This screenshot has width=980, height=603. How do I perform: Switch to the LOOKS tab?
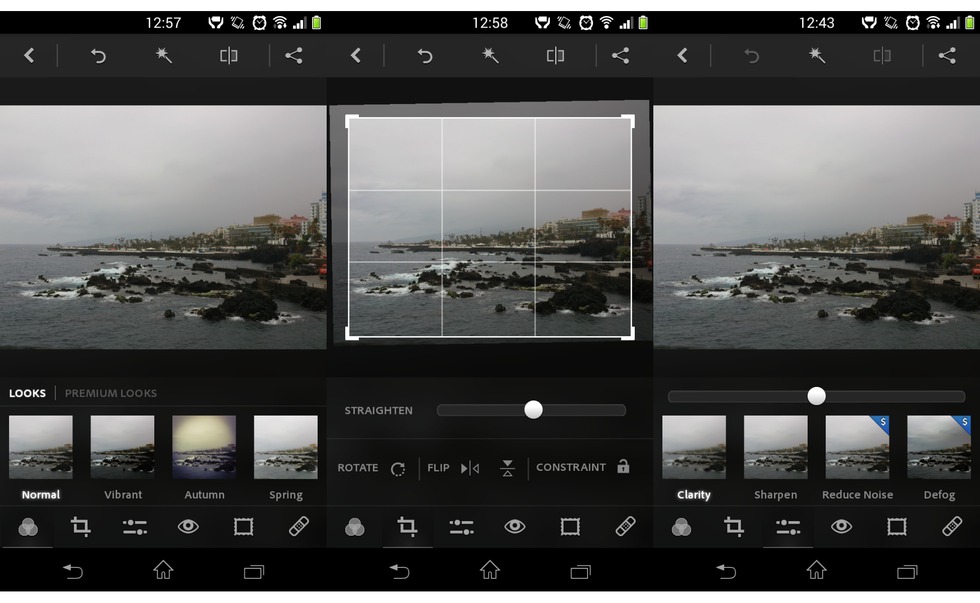pos(28,393)
